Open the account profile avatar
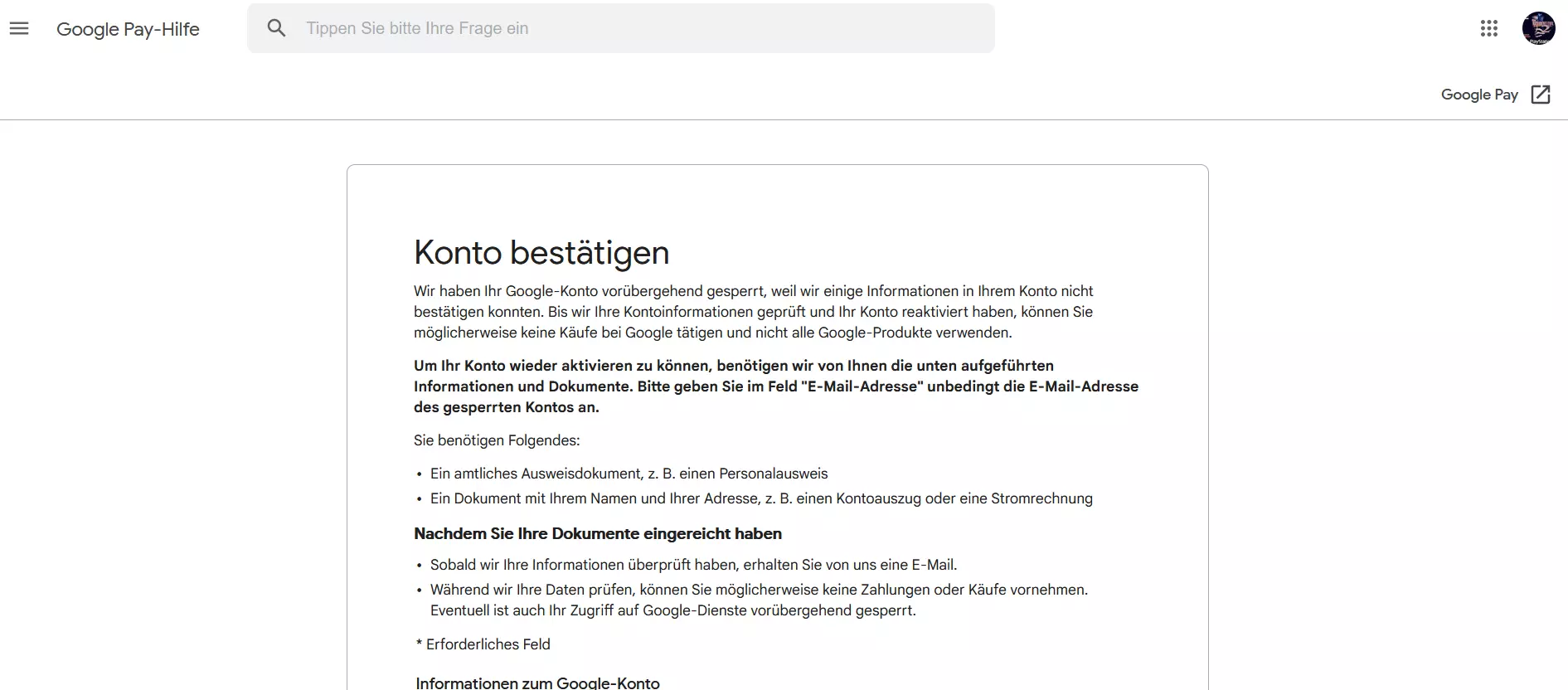The width and height of the screenshot is (1568, 690). 1539,28
